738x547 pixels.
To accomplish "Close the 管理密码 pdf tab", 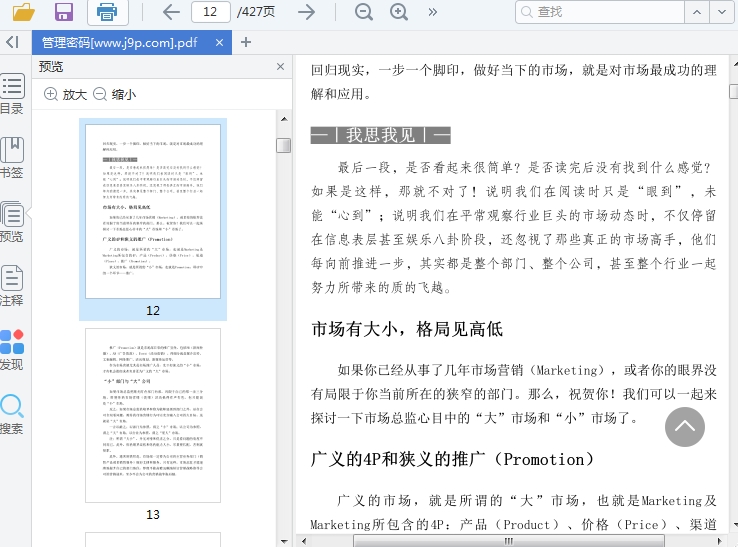I will click(219, 42).
